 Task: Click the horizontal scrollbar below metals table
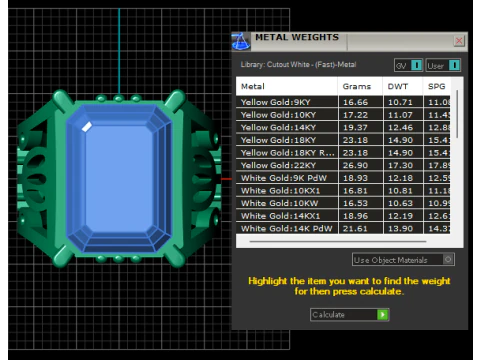[338, 241]
